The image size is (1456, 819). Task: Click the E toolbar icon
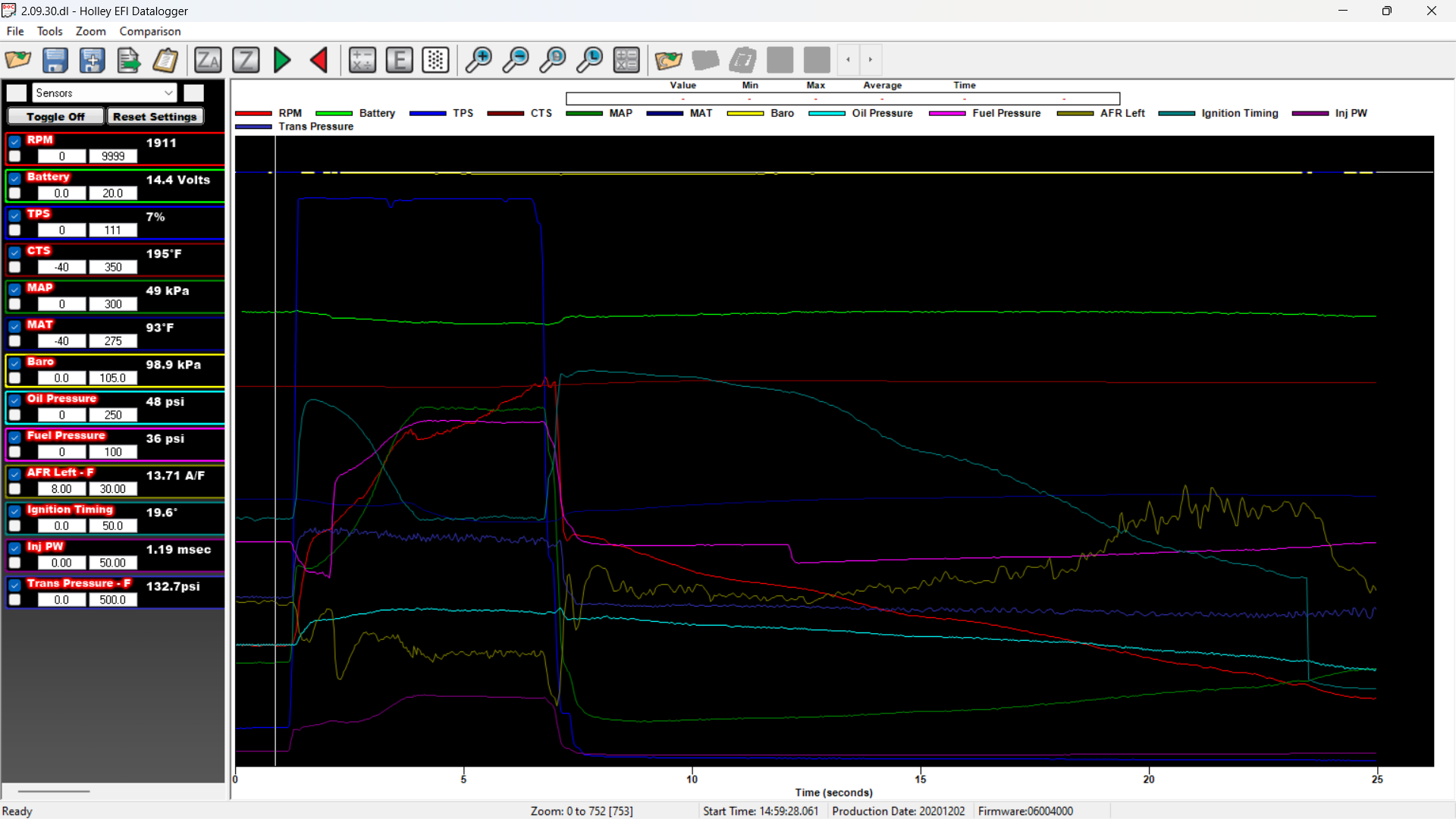(399, 60)
